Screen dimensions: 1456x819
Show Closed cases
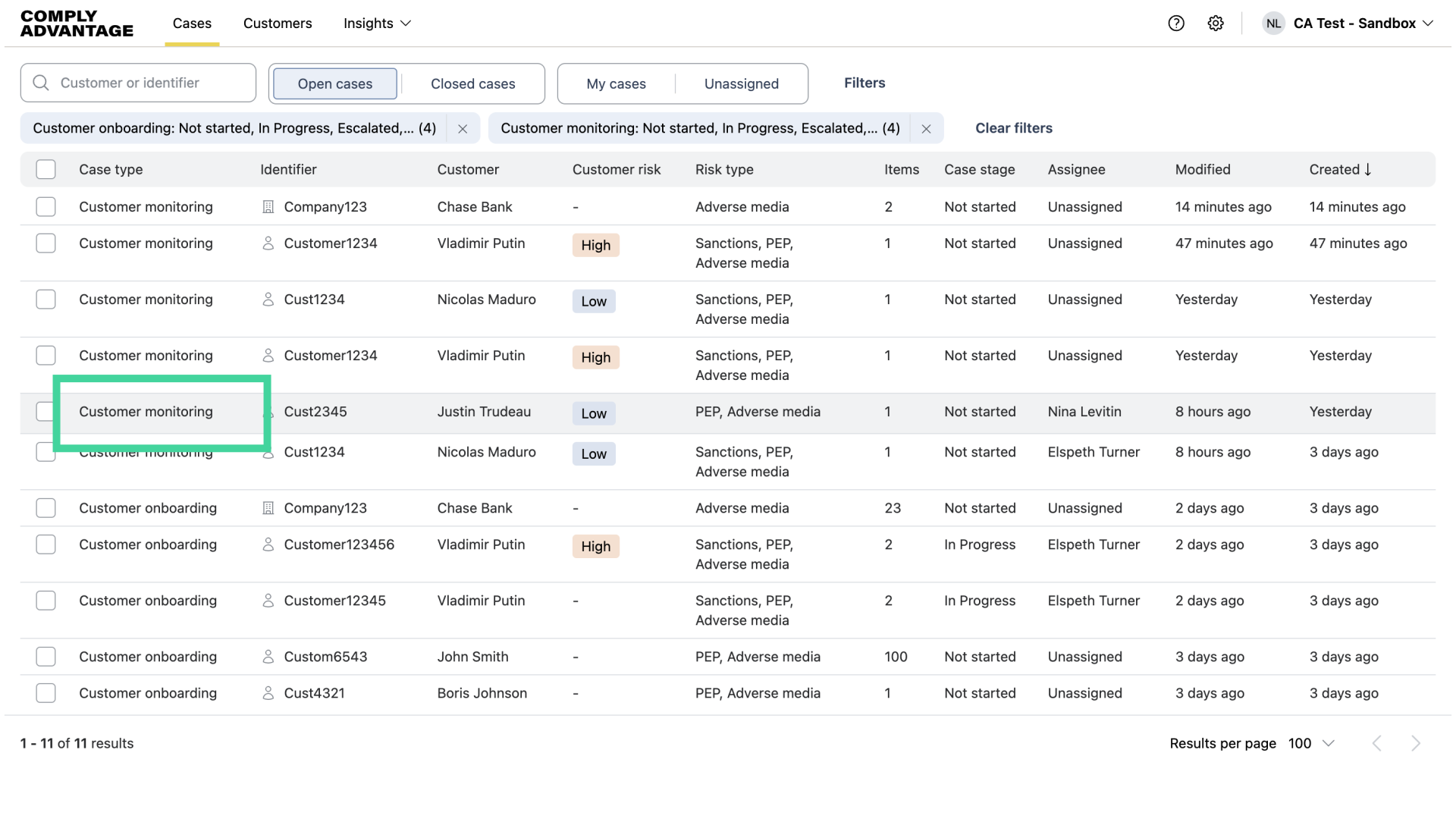coord(472,83)
